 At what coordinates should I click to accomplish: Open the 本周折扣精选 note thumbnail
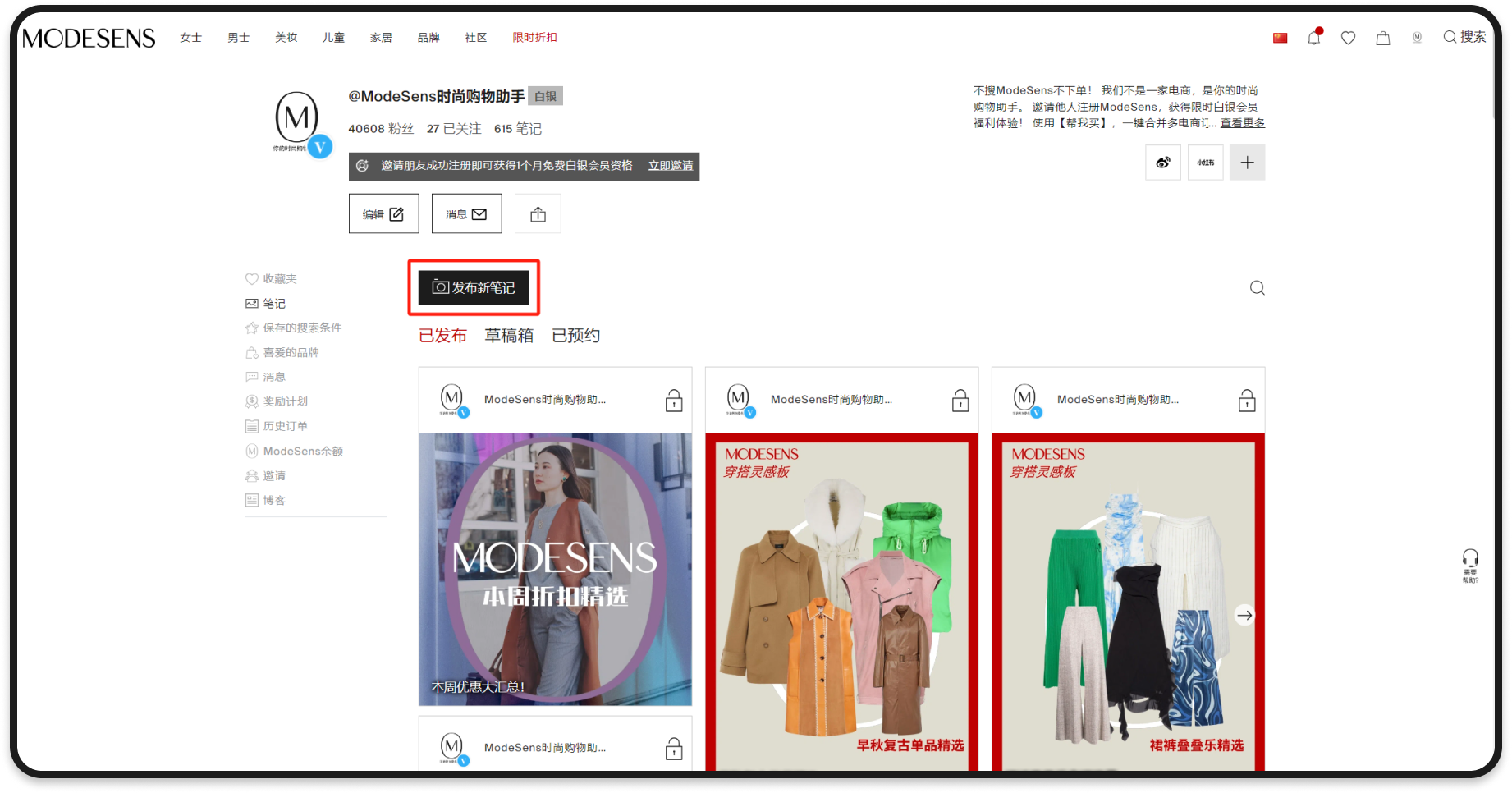tap(555, 569)
